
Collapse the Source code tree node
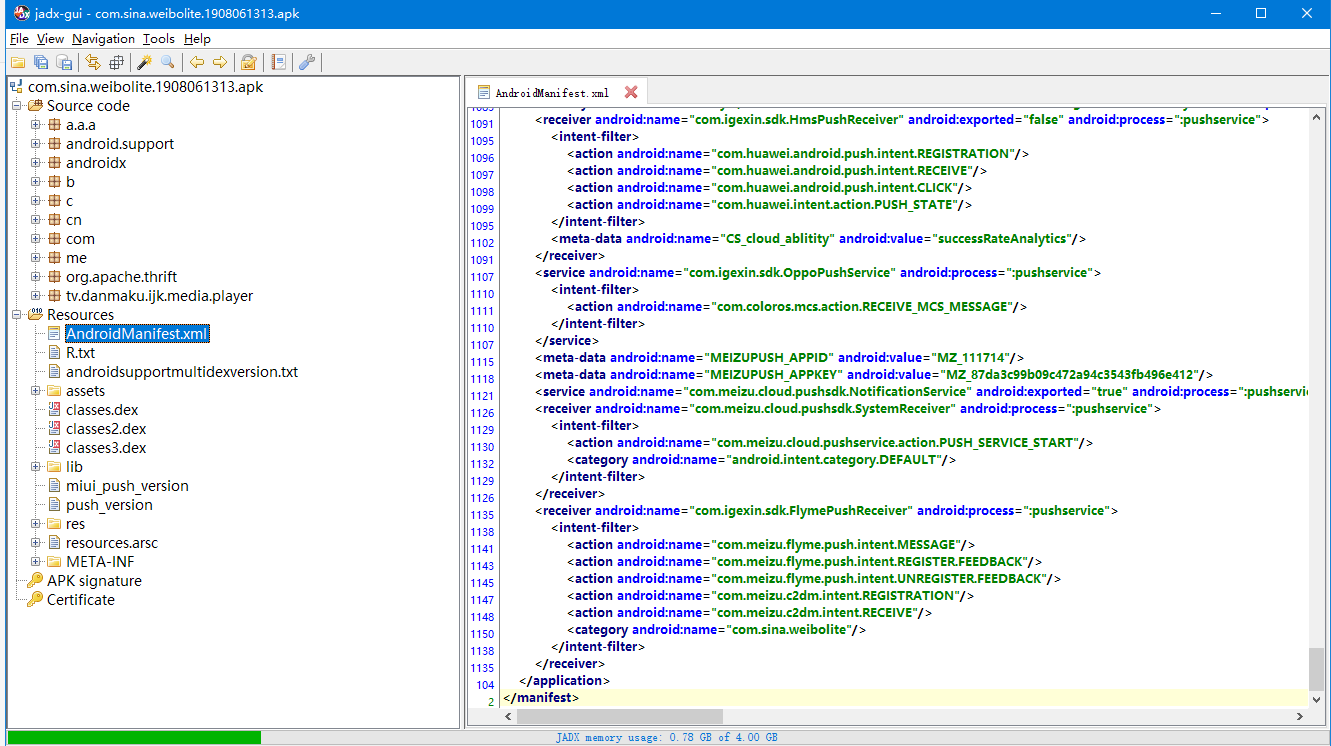pyautogui.click(x=16, y=106)
